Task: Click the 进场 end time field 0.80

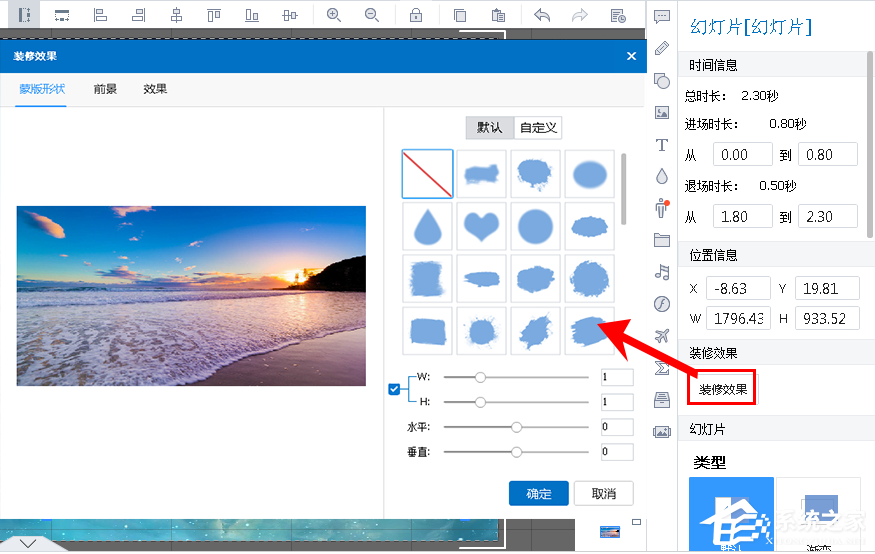Action: tap(828, 155)
